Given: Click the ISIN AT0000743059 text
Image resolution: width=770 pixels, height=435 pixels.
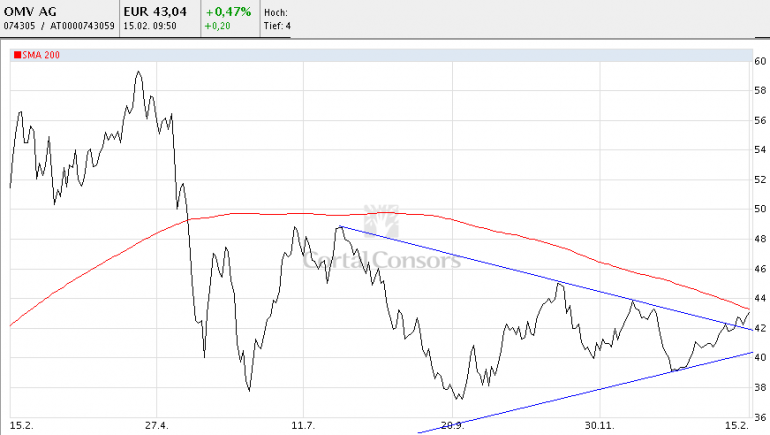Looking at the screenshot, I should [x=82, y=26].
